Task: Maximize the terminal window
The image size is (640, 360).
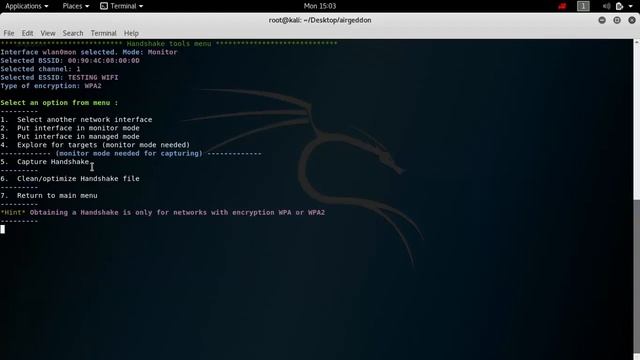Action: [x=617, y=20]
